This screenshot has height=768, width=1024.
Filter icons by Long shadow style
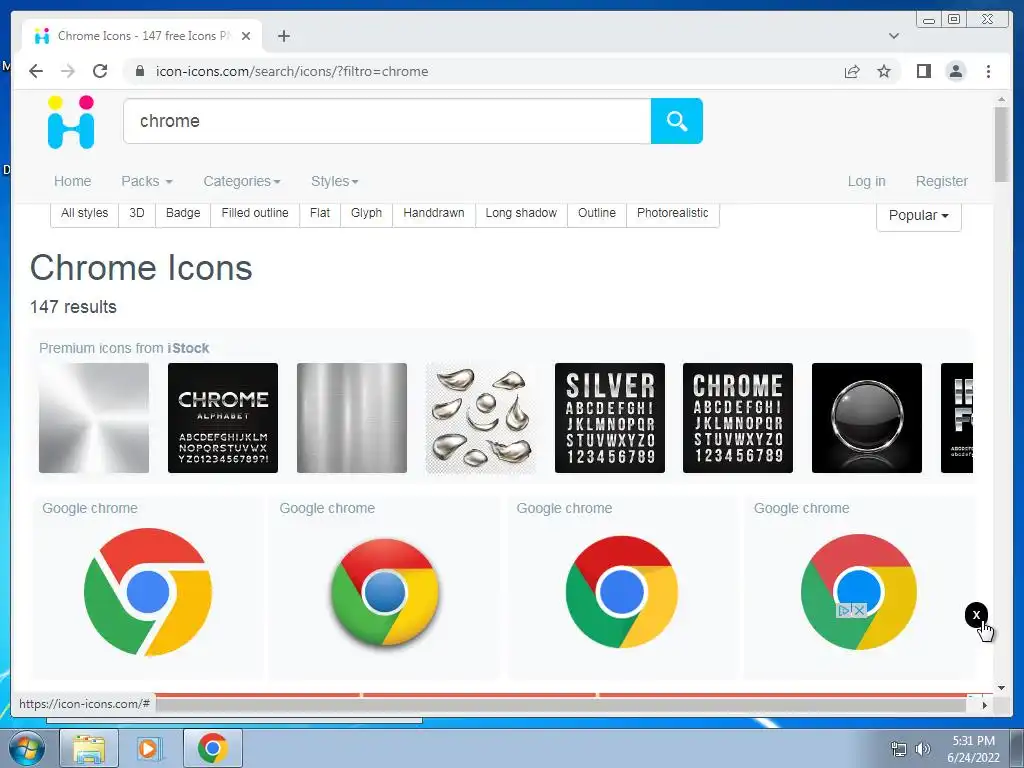point(521,213)
